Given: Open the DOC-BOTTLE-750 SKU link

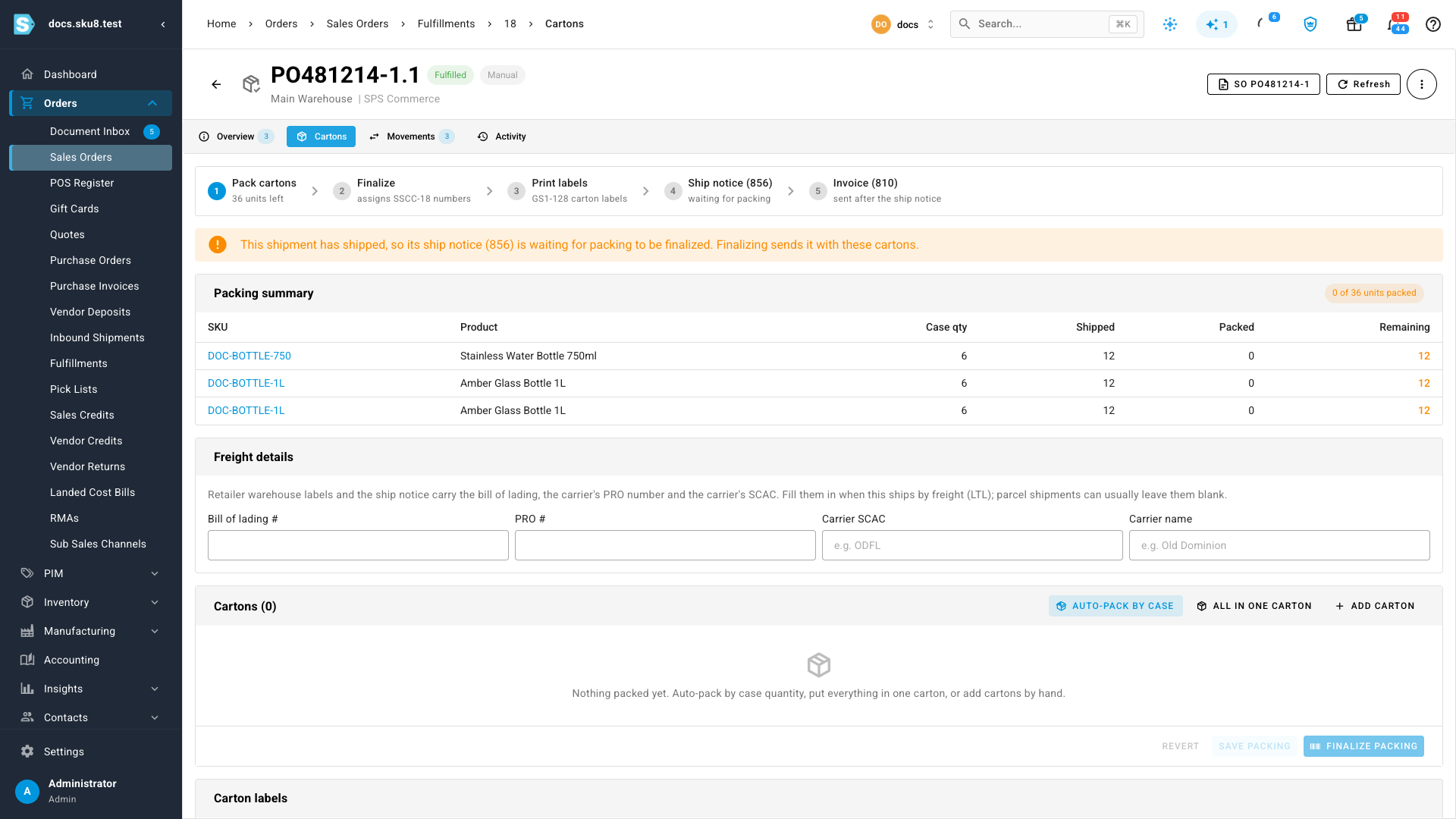Looking at the screenshot, I should (249, 356).
